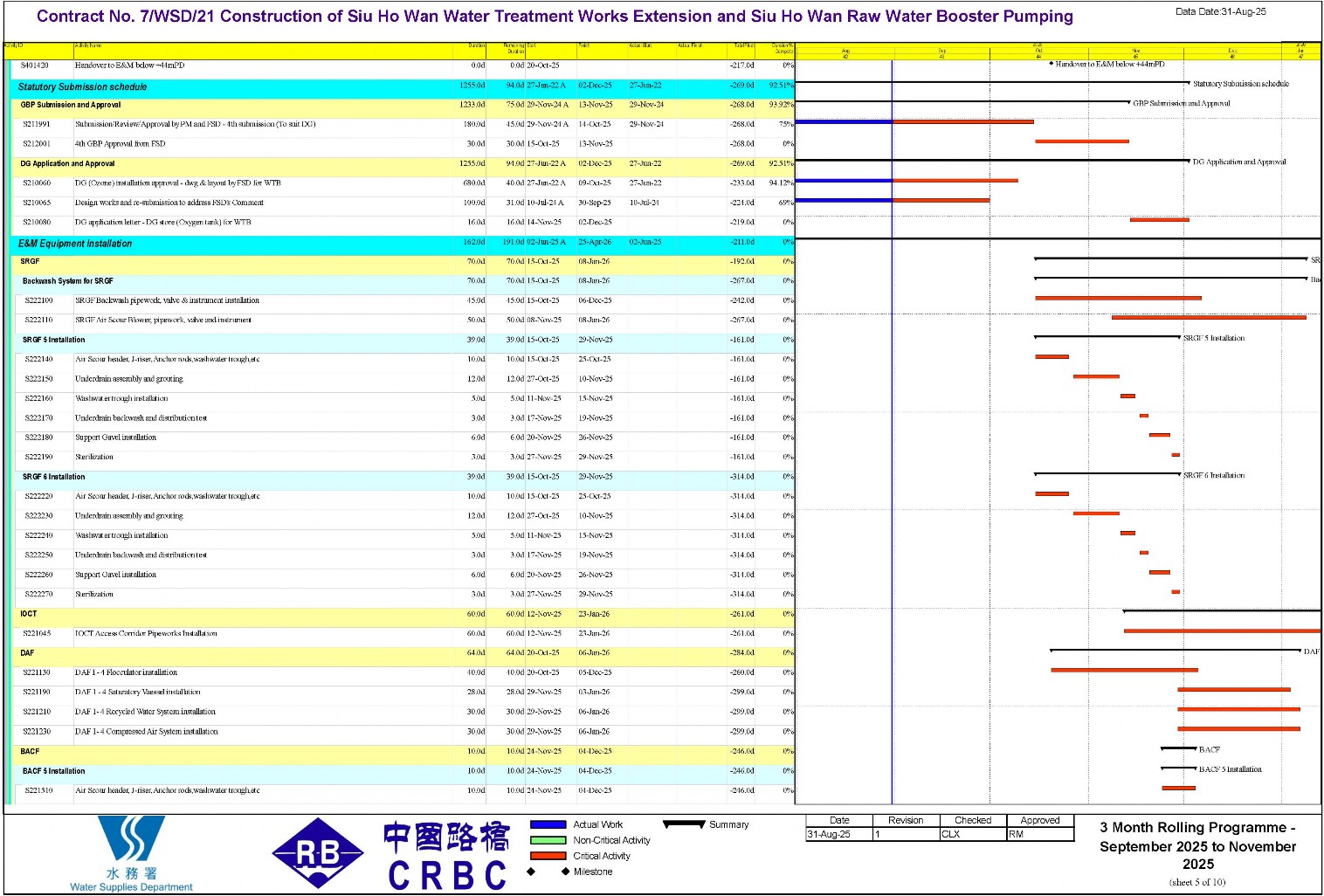Click 'DAF 1-4 Saturatory Vessel installation' activity name
This screenshot has width=1324, height=896.
tap(137, 693)
